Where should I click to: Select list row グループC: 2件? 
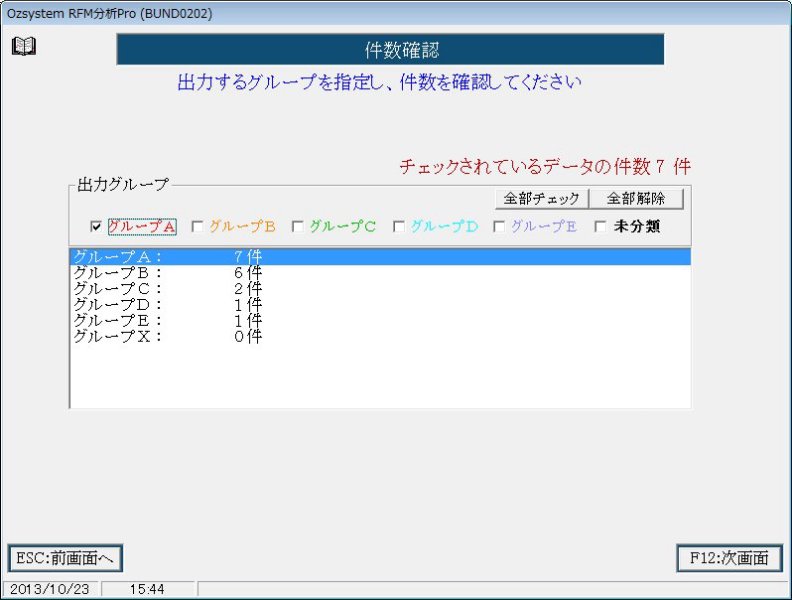tap(380, 288)
